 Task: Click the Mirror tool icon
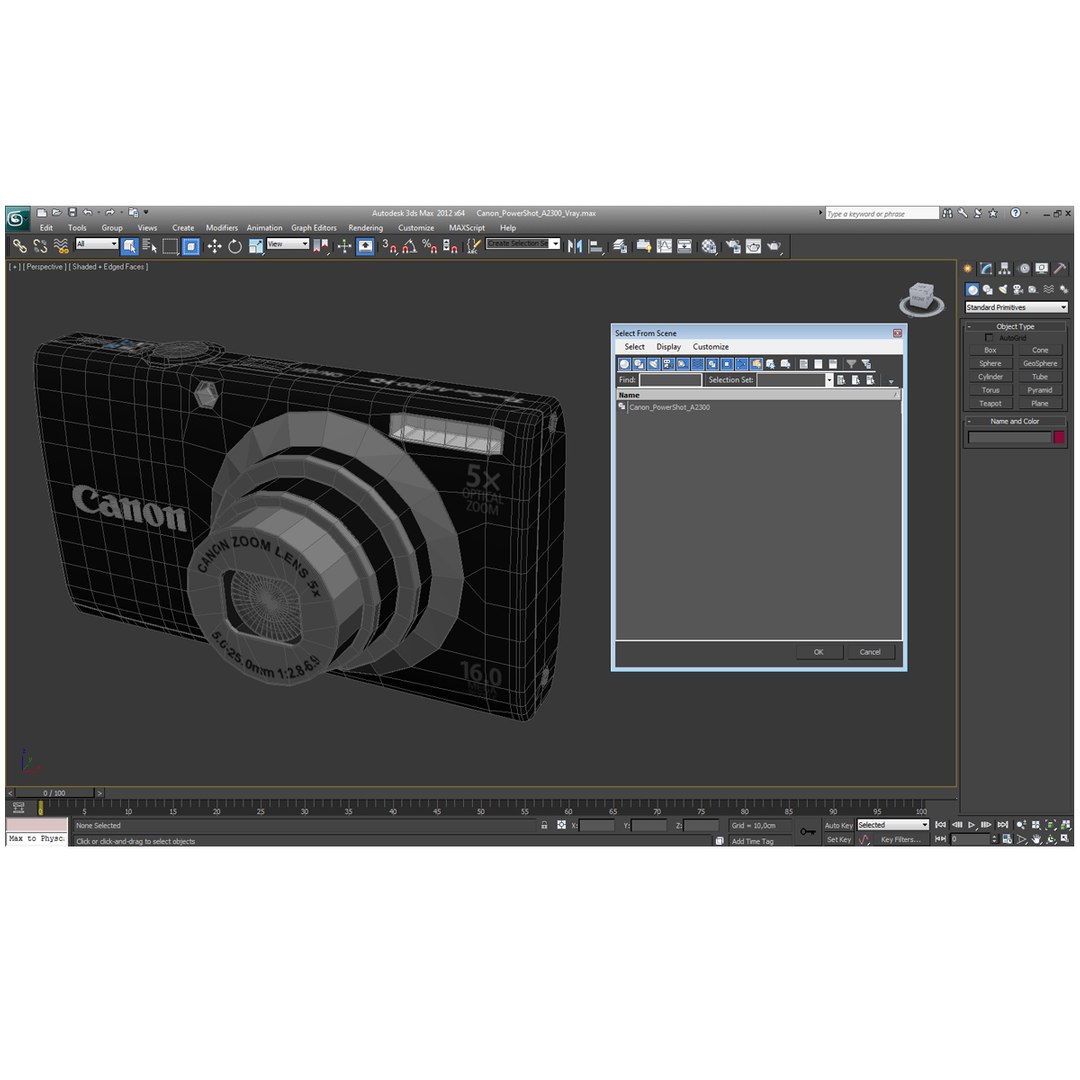[574, 246]
